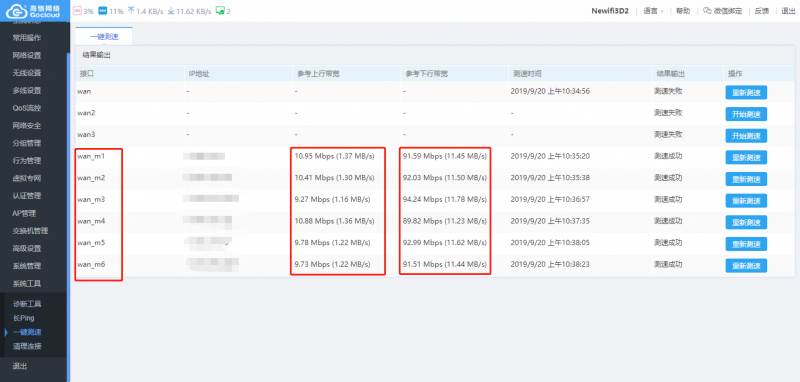Select 一键测速 in the sidebar submenu
The image size is (800, 382).
click(27, 332)
